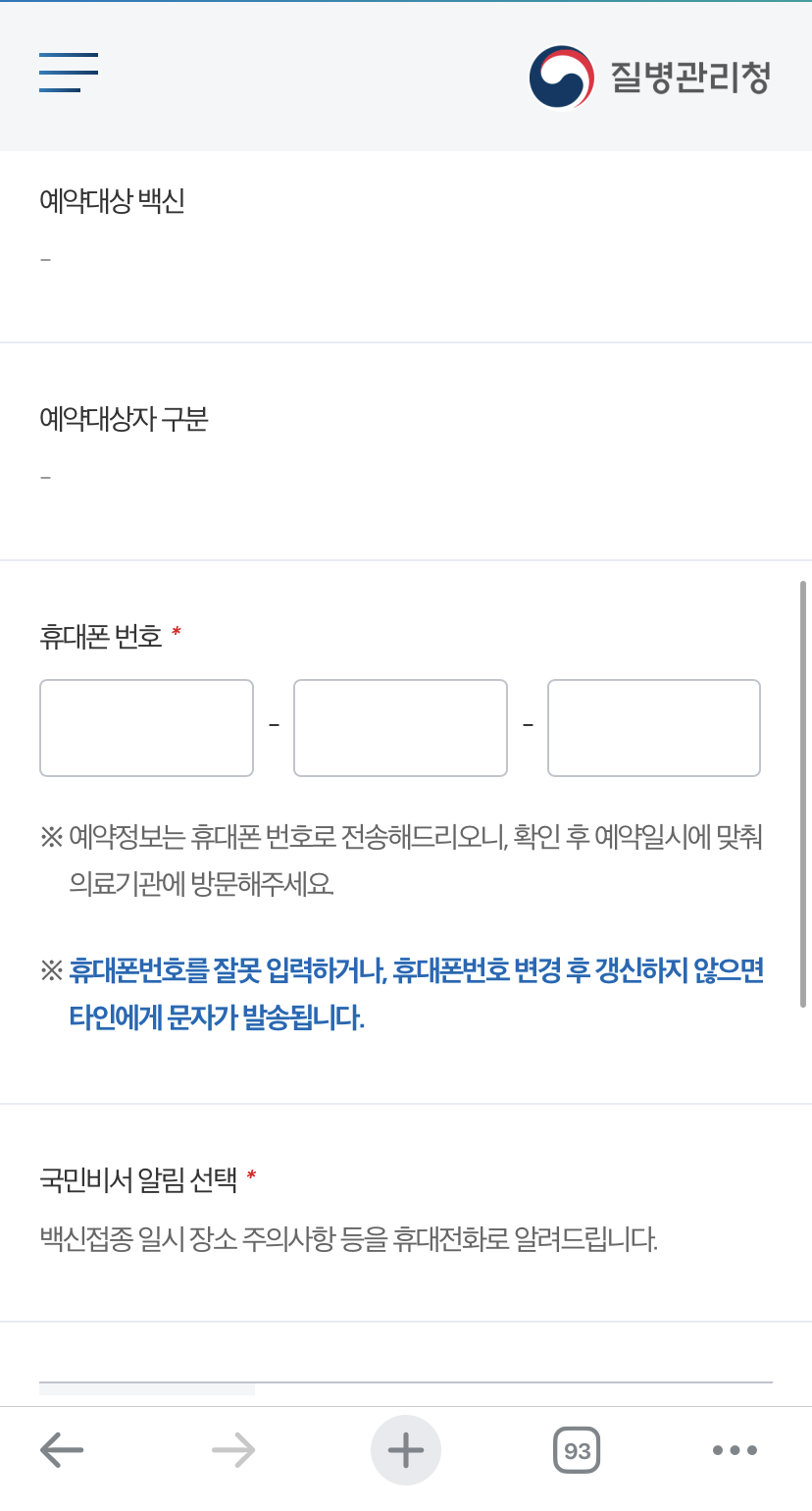Click the last phone number input box

[653, 727]
